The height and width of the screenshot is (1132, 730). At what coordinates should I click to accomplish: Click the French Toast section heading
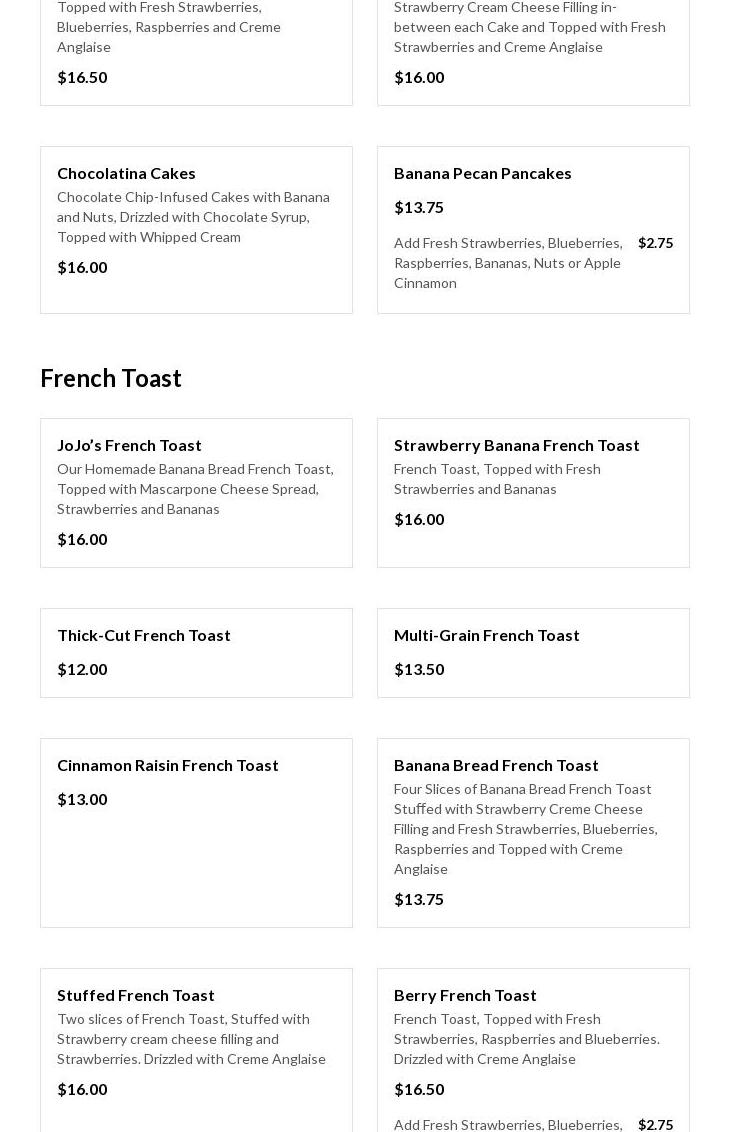(x=111, y=378)
